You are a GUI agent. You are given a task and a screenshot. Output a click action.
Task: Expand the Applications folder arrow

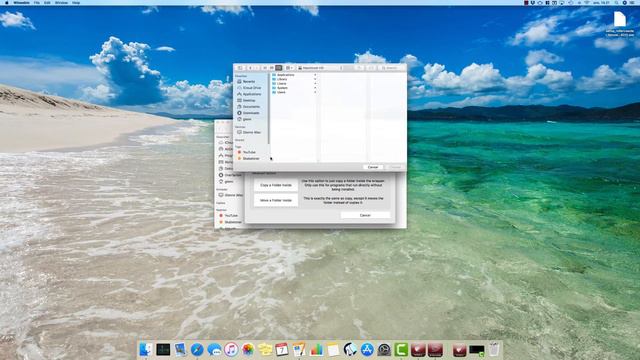click(315, 75)
